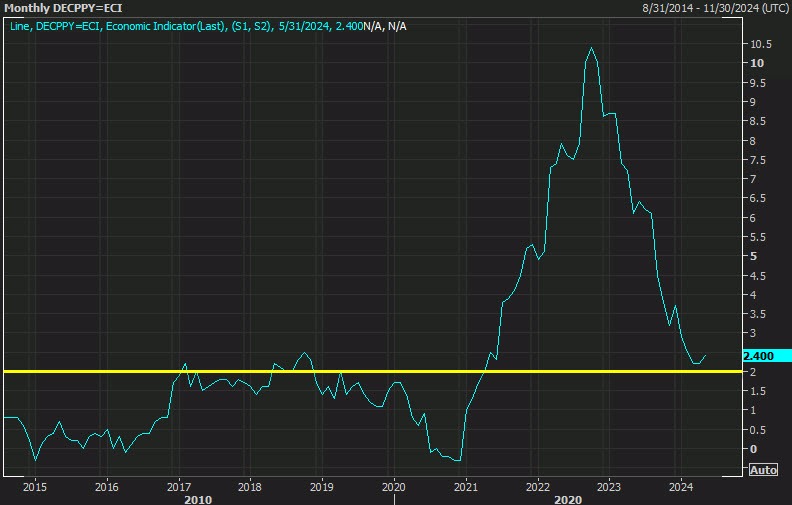This screenshot has height=505, width=792.
Task: Click the 2017 label on time axis
Action: coord(178,487)
